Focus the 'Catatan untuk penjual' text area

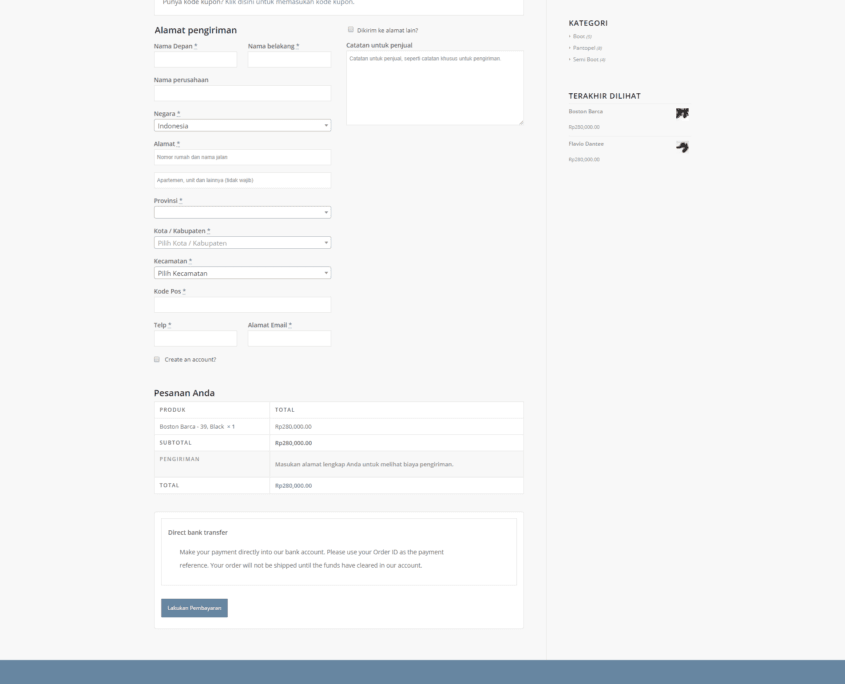click(434, 88)
